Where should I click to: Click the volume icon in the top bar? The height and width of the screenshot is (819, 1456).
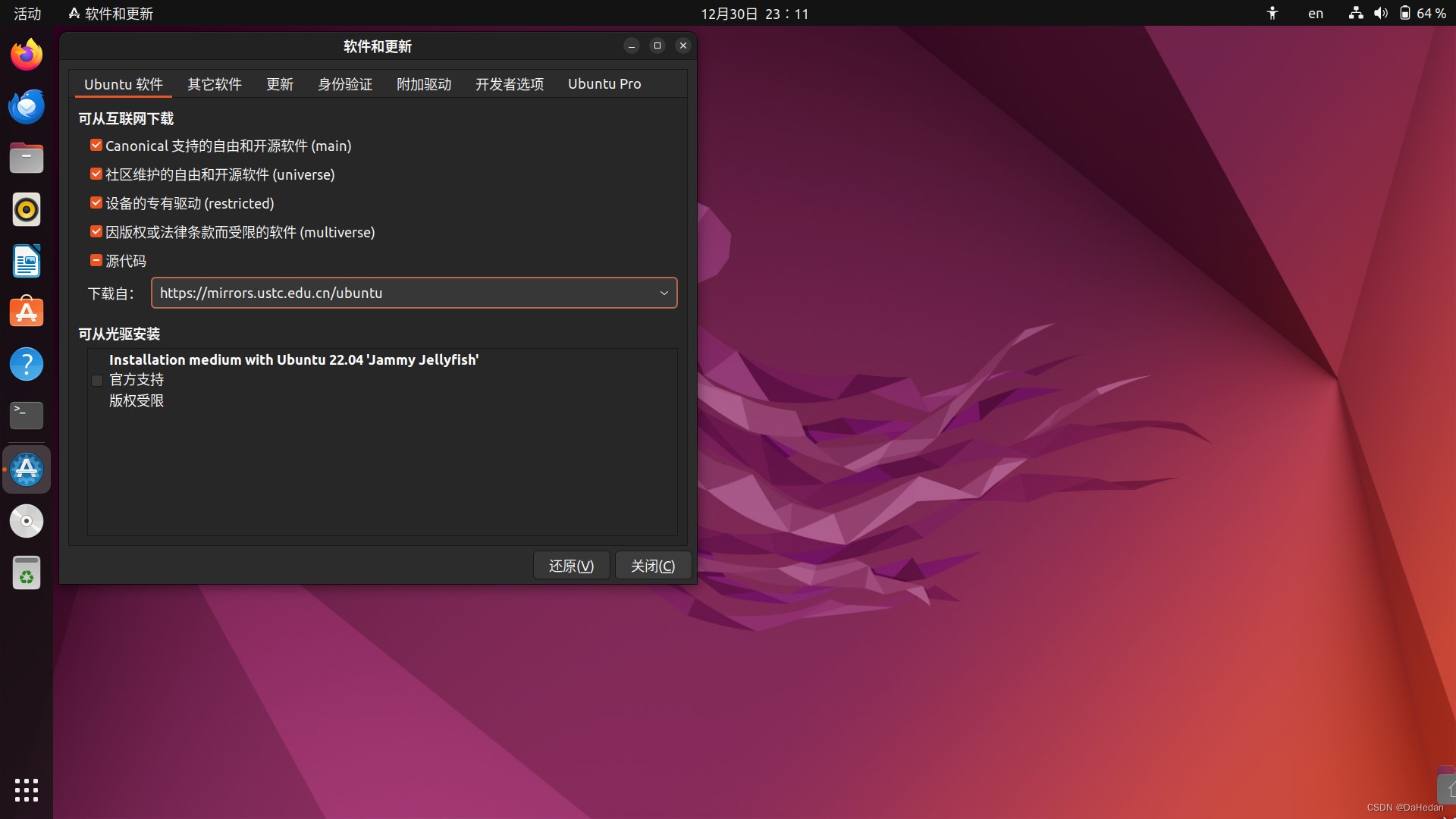tap(1380, 13)
